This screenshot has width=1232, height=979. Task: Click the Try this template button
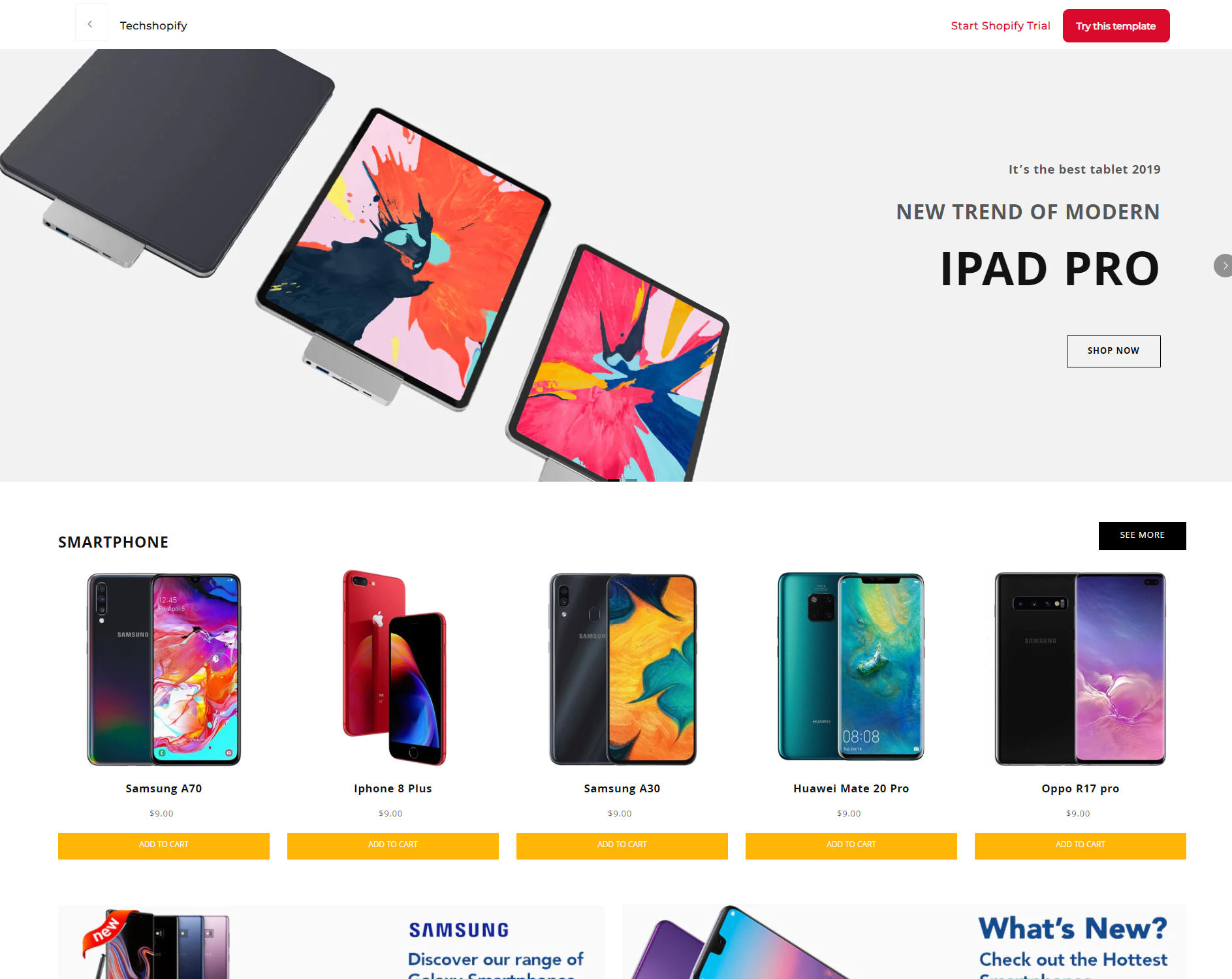pos(1116,26)
